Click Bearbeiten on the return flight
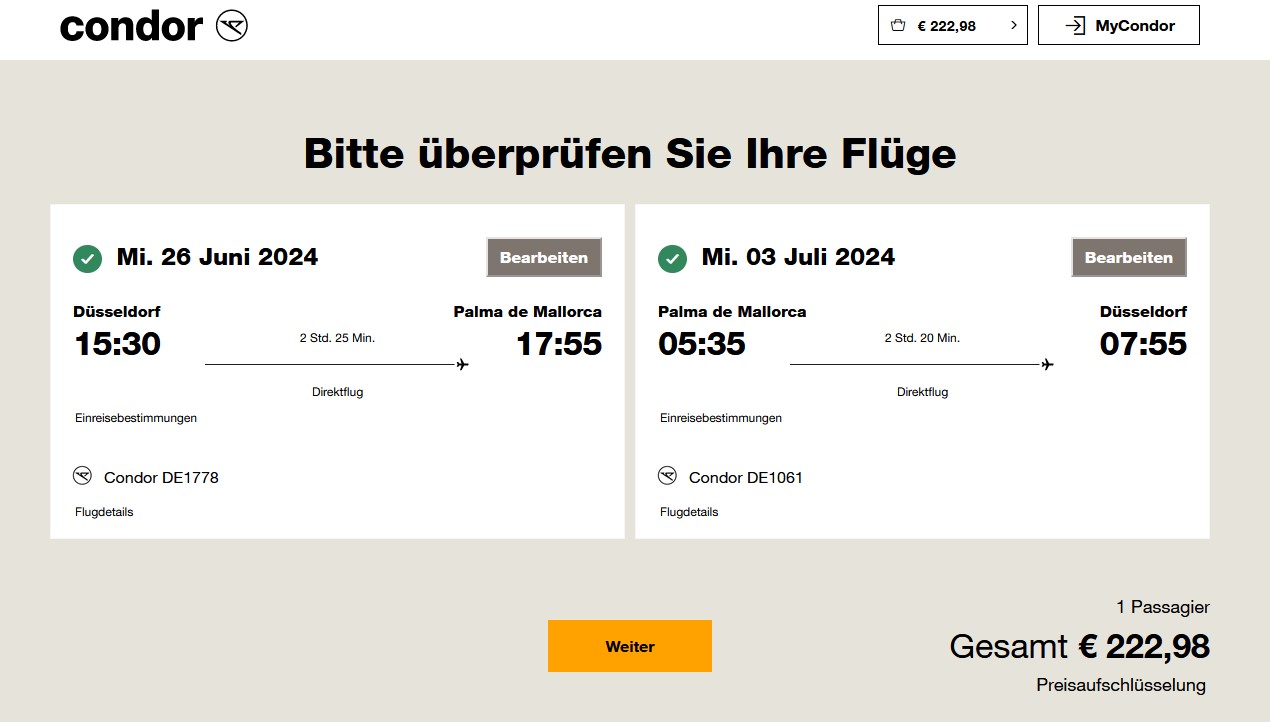Screen dimensions: 1270x722 (1128, 257)
